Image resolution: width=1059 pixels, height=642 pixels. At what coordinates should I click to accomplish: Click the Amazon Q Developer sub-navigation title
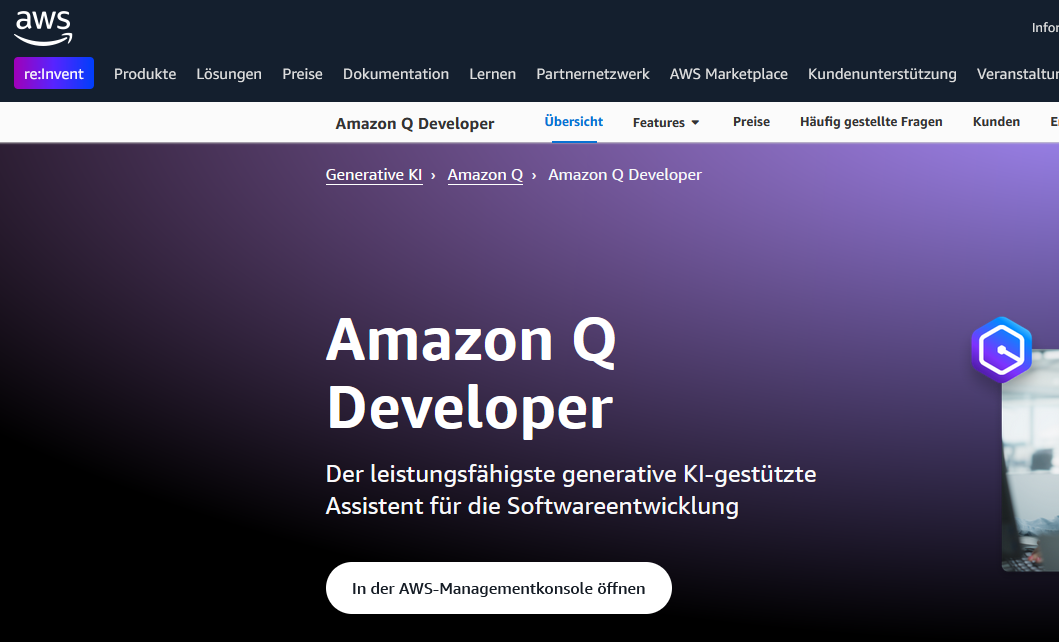[415, 124]
